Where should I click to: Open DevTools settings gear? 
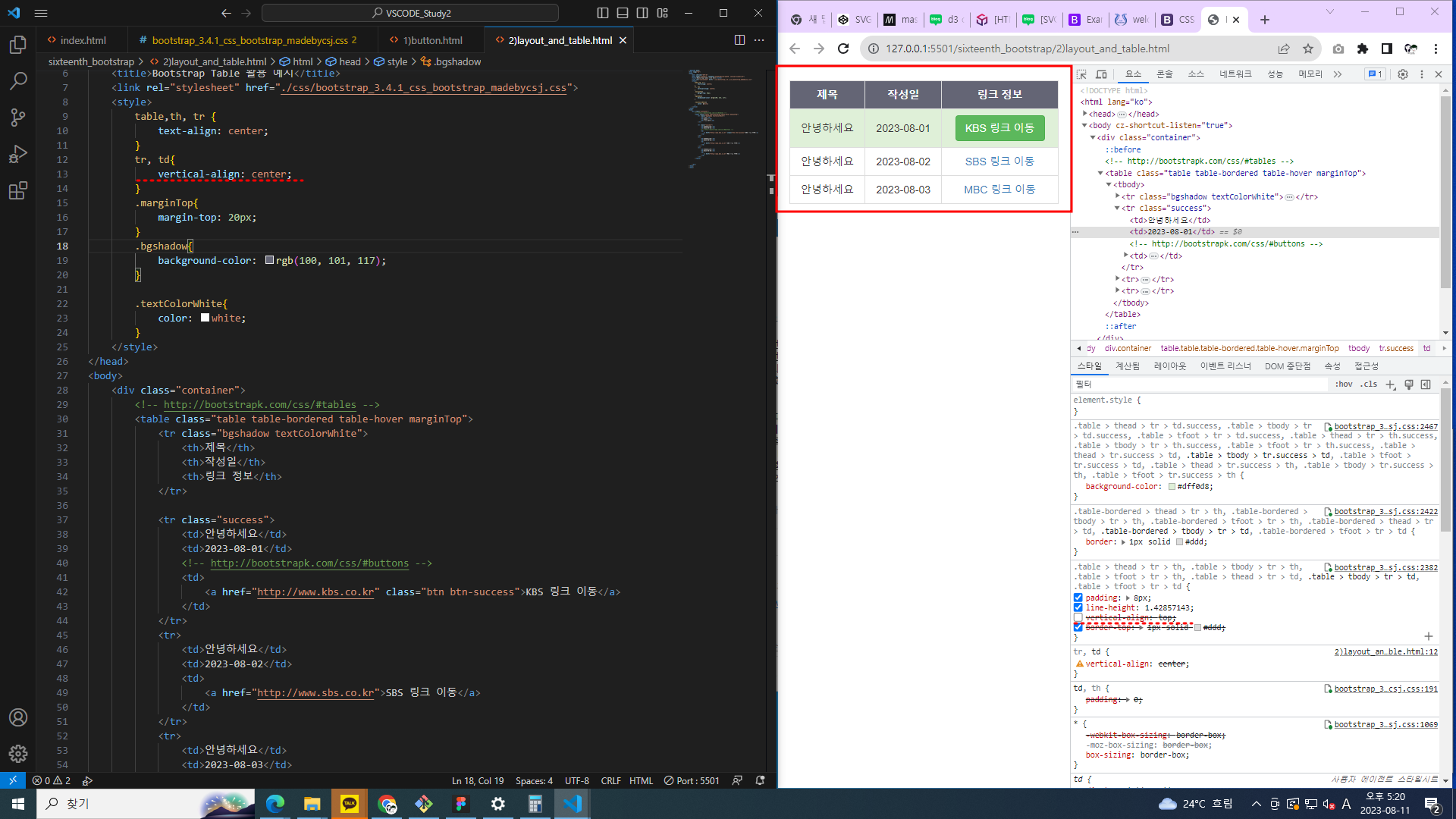(1402, 74)
